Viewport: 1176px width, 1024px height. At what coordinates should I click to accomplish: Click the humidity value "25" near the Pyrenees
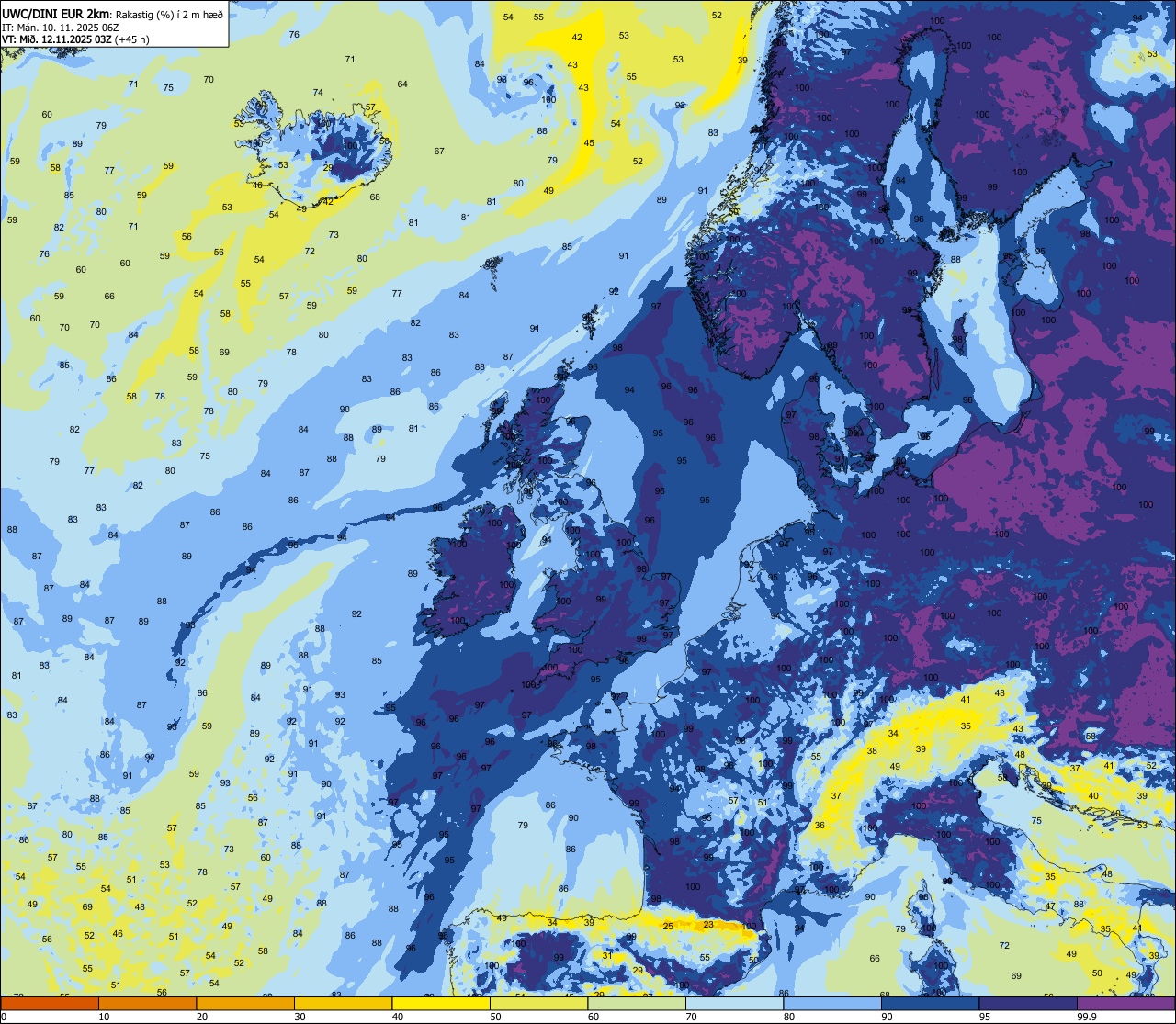668,926
